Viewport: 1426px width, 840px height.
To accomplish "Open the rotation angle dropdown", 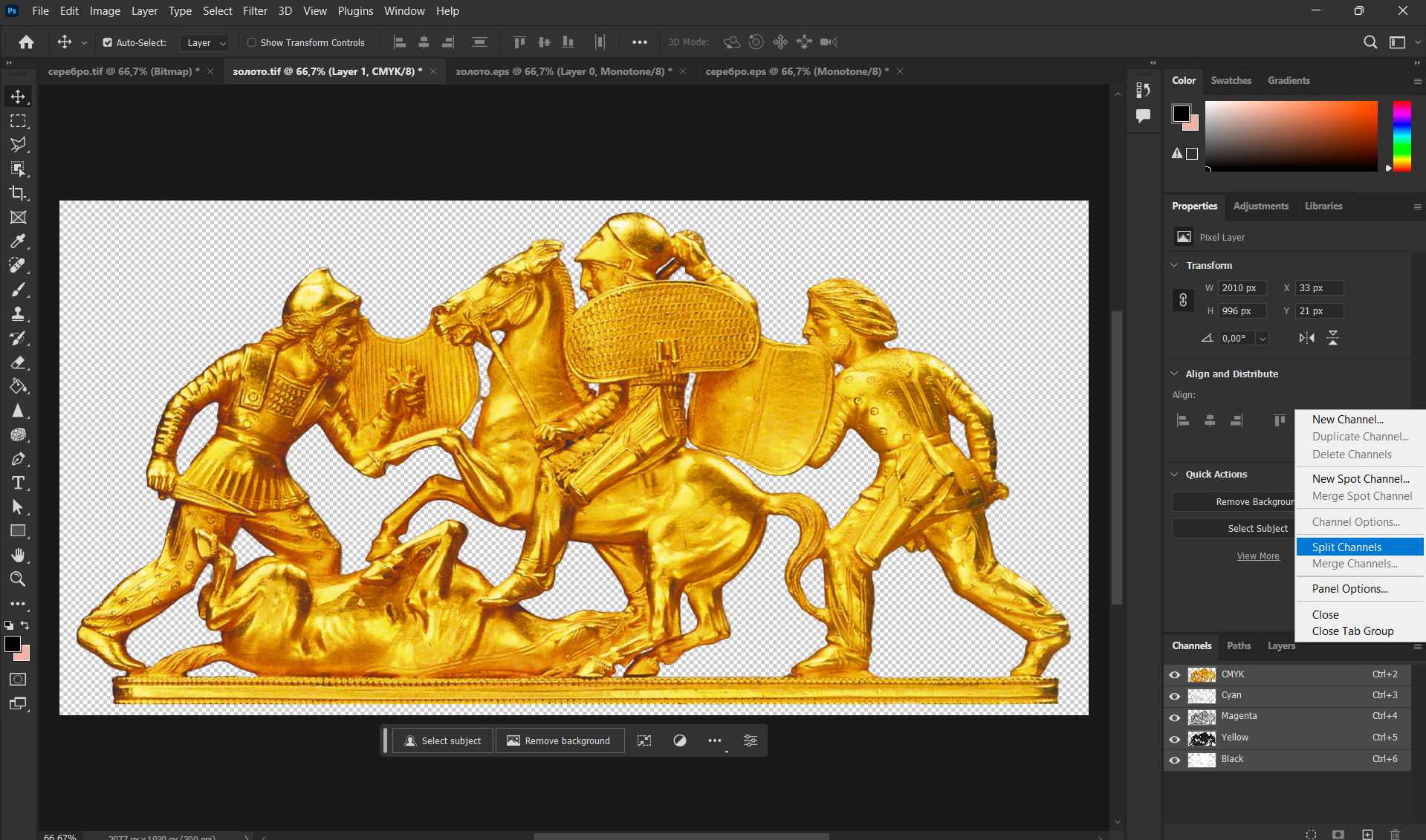I will click(1262, 339).
